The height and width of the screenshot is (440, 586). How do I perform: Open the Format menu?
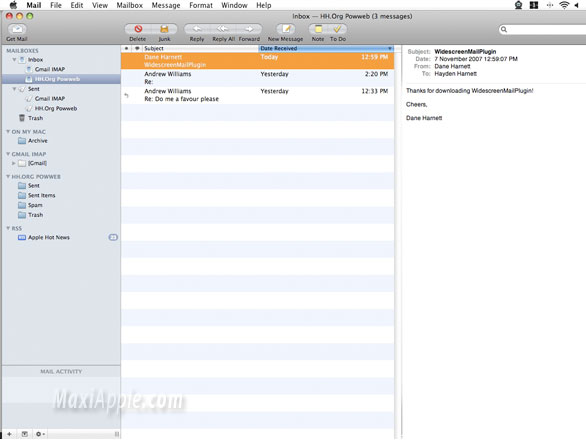[201, 5]
